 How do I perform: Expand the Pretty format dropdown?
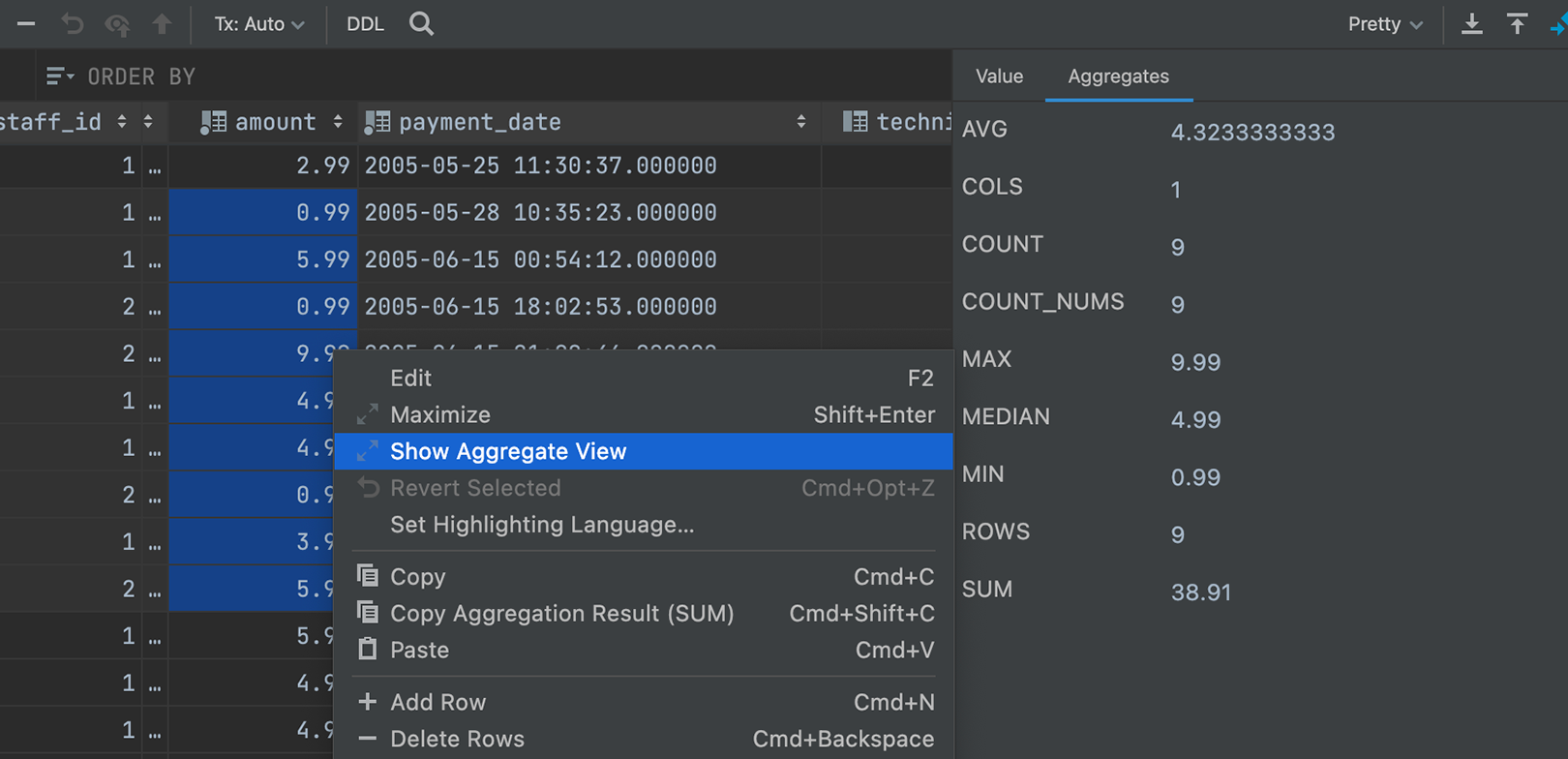pos(1385,24)
